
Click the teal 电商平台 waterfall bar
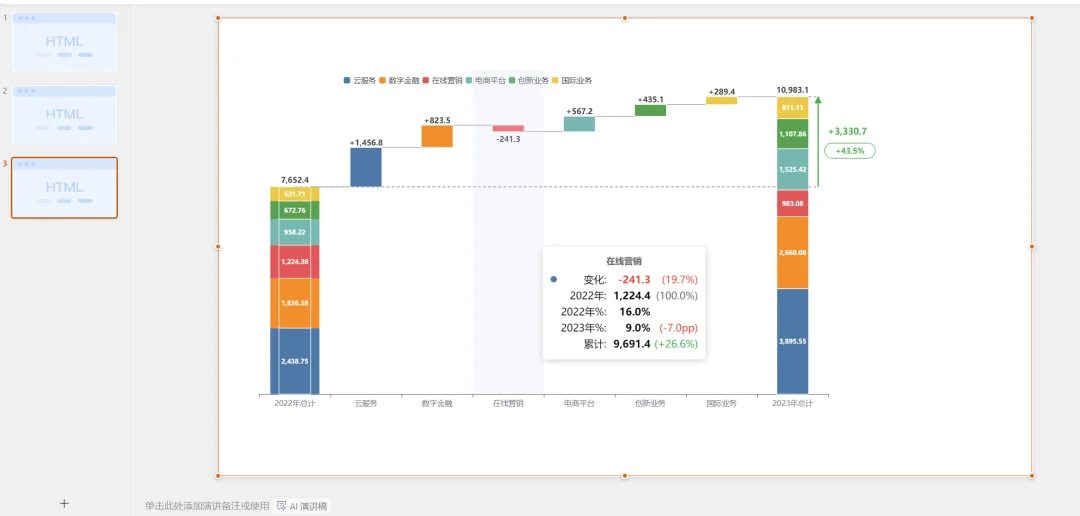pyautogui.click(x=579, y=124)
